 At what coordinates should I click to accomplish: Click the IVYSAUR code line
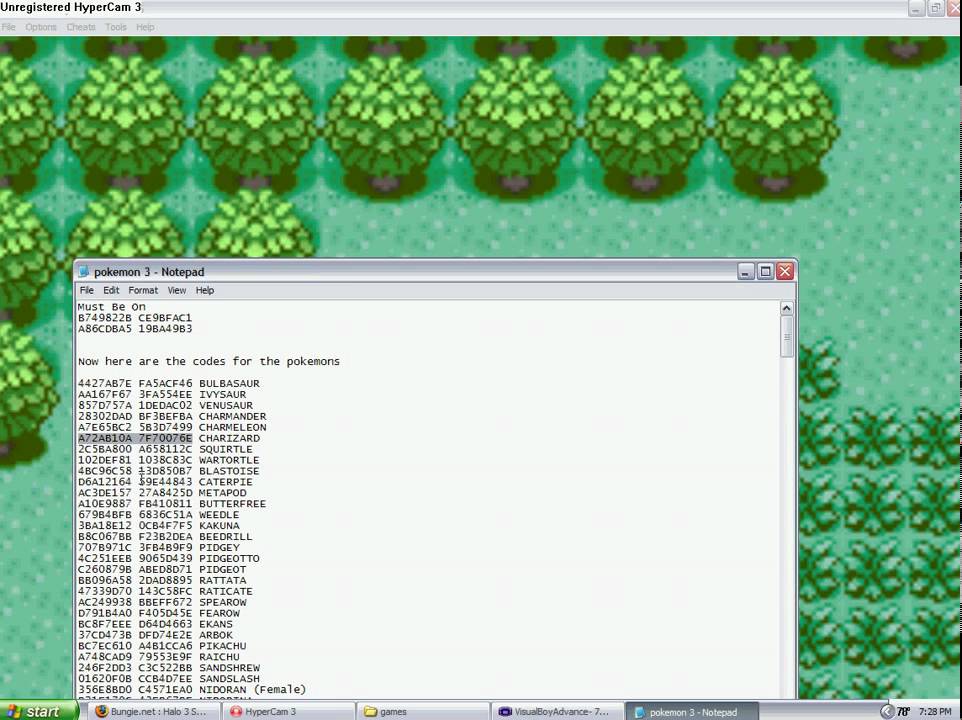click(x=162, y=394)
